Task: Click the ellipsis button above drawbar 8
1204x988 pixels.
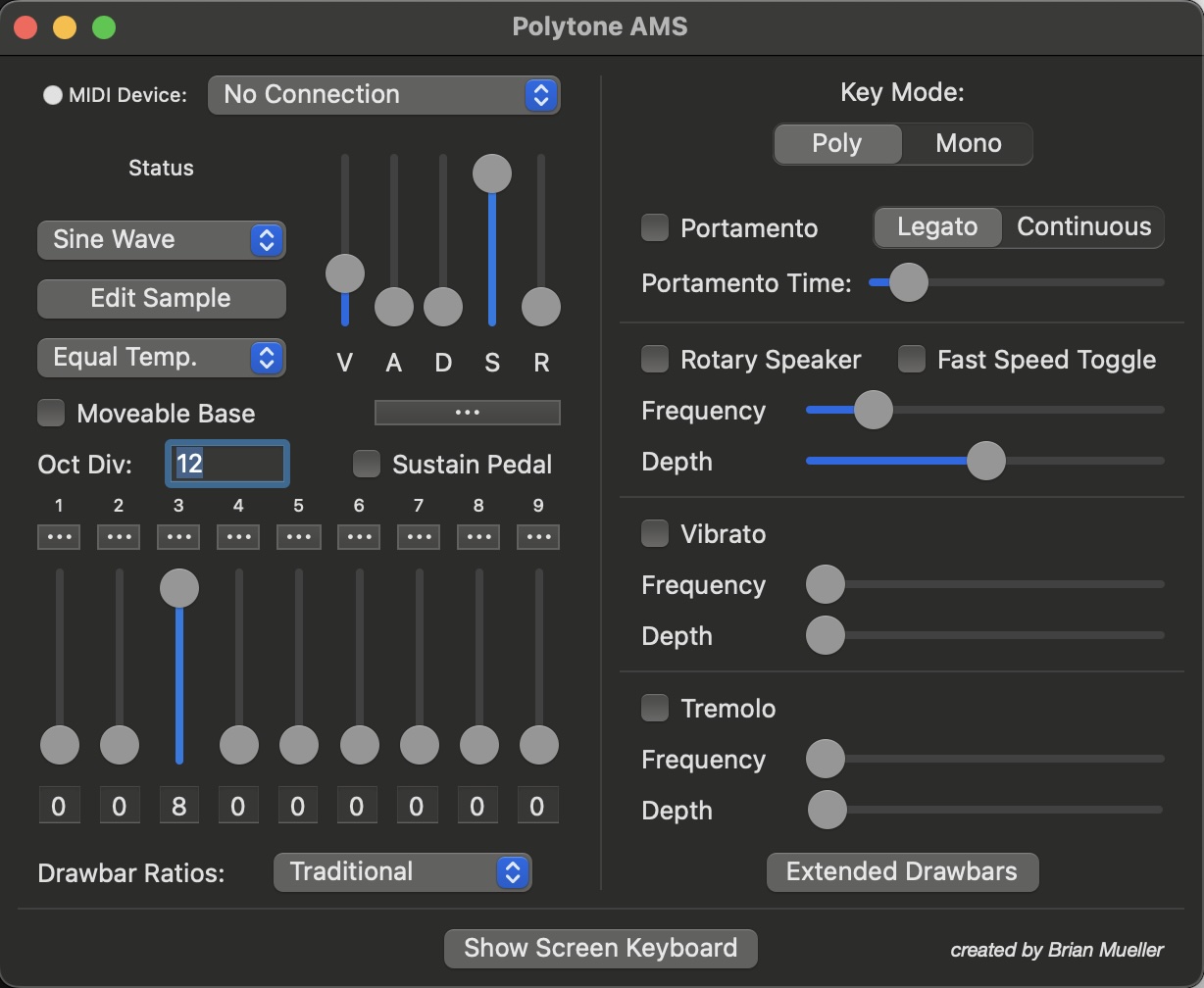Action: [x=478, y=537]
